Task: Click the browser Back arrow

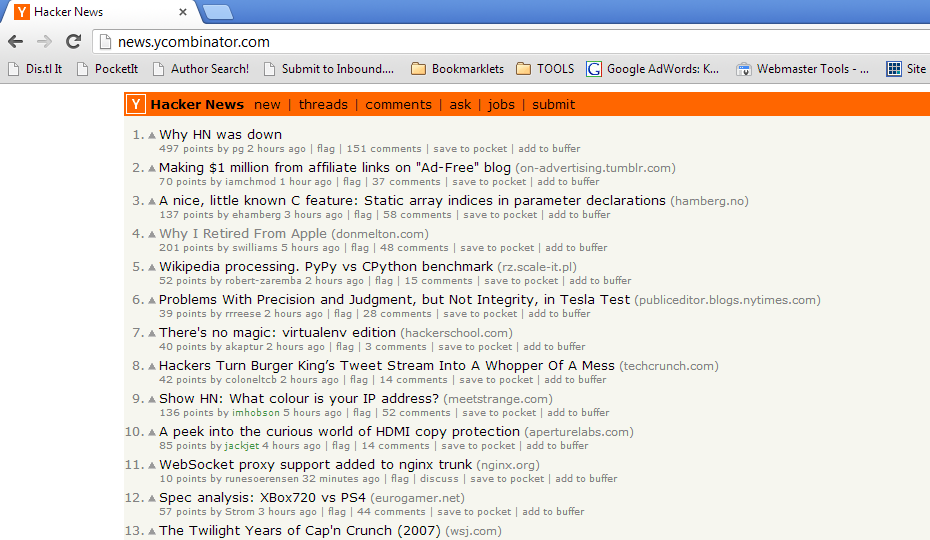Action: tap(15, 42)
